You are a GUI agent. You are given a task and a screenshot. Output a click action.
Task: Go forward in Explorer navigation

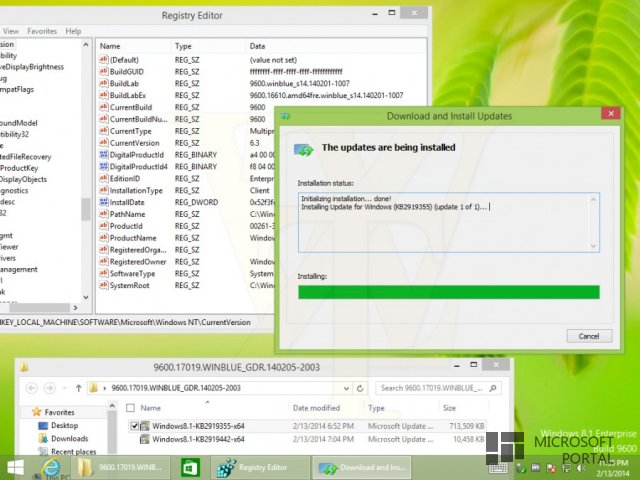(49, 388)
